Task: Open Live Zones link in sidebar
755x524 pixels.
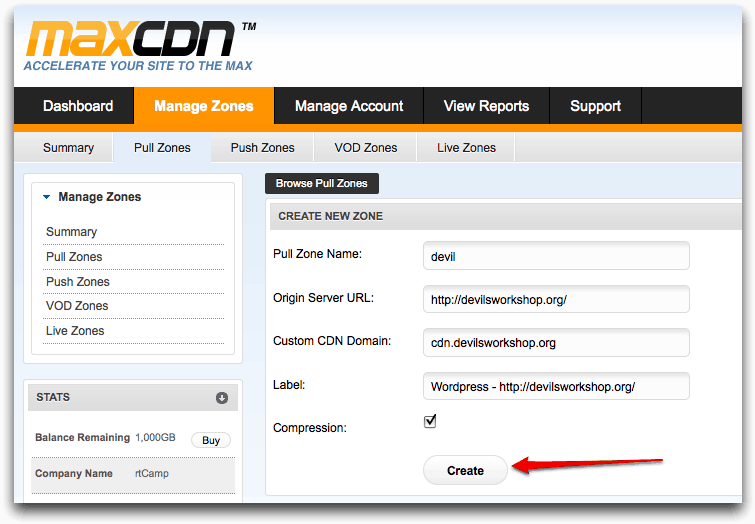Action: coord(75,331)
